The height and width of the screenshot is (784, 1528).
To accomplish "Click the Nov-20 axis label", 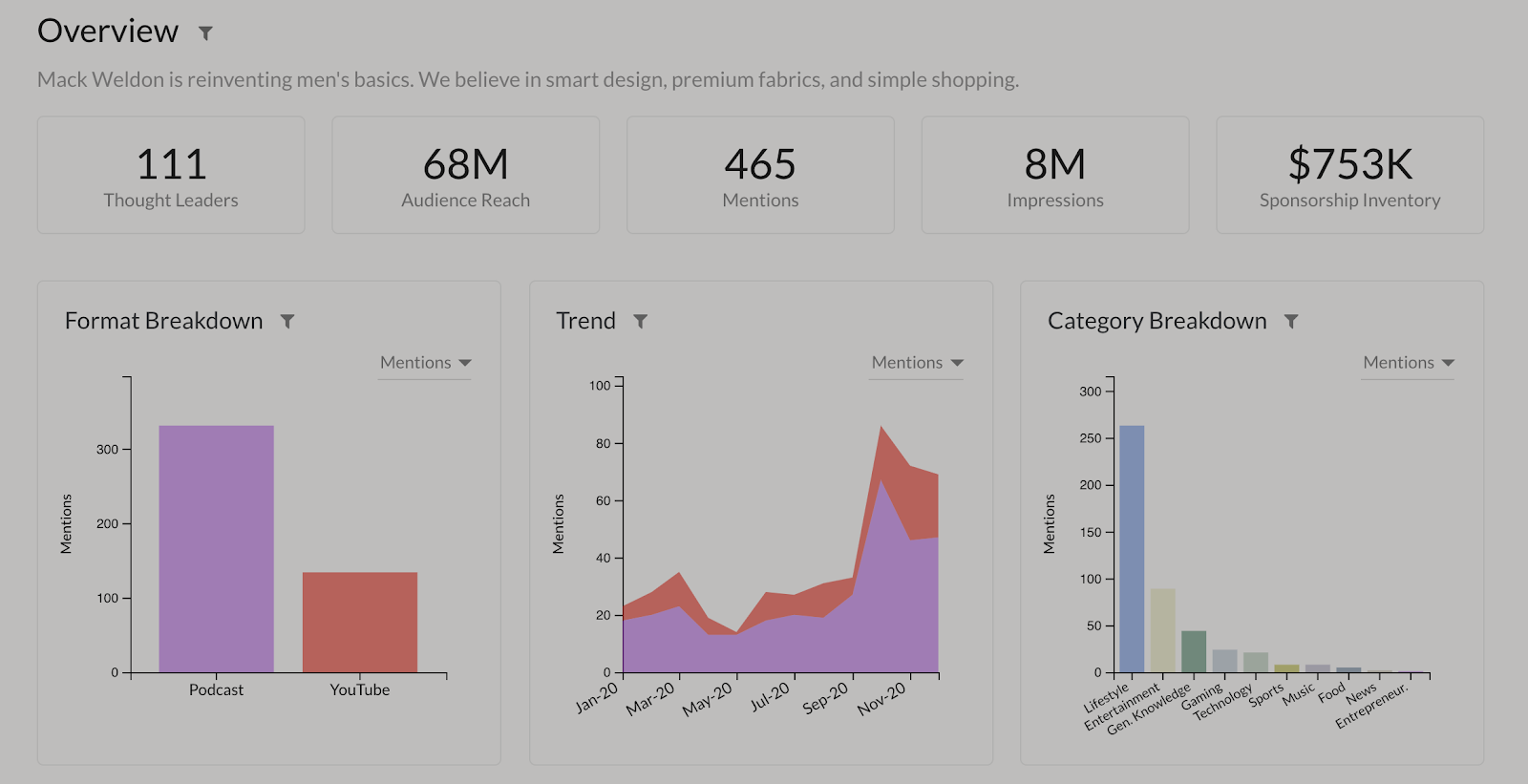I will [x=881, y=698].
